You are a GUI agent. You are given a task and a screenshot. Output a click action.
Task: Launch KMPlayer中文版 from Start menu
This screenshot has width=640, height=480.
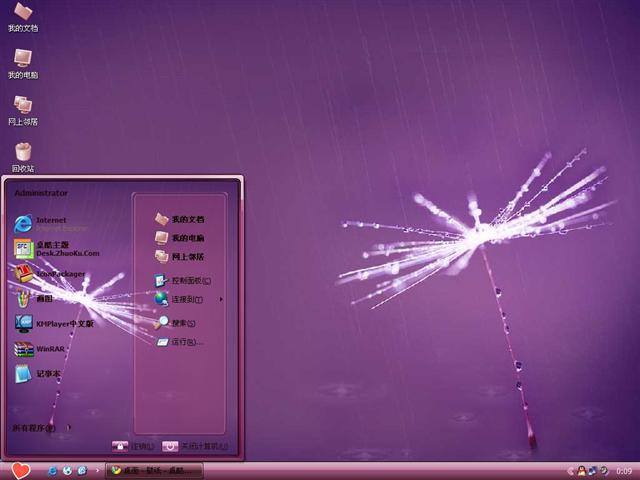54,324
